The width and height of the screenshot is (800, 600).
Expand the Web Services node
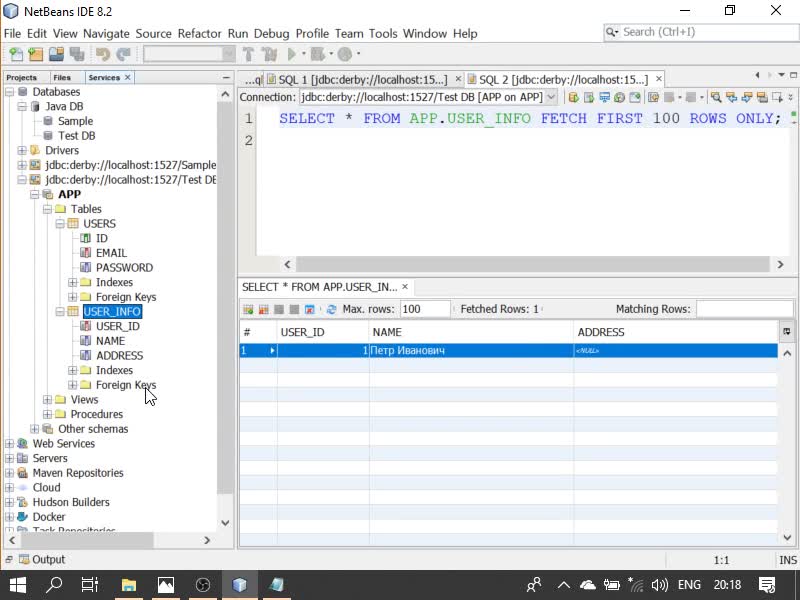9,443
